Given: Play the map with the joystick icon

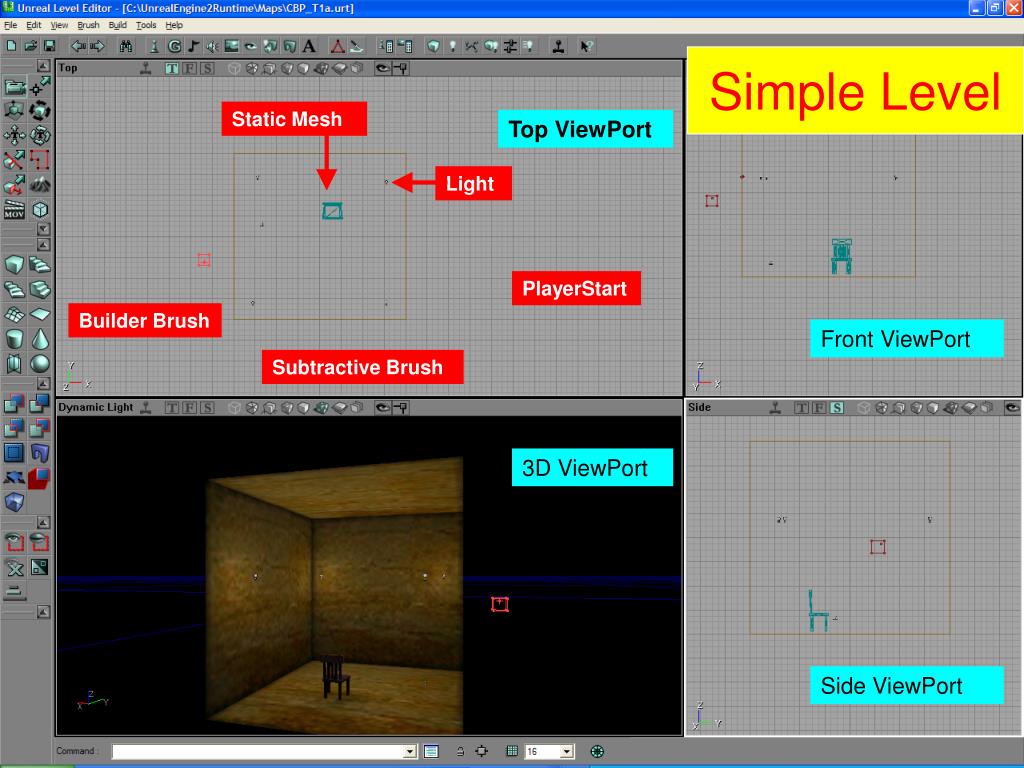Looking at the screenshot, I should pyautogui.click(x=558, y=46).
